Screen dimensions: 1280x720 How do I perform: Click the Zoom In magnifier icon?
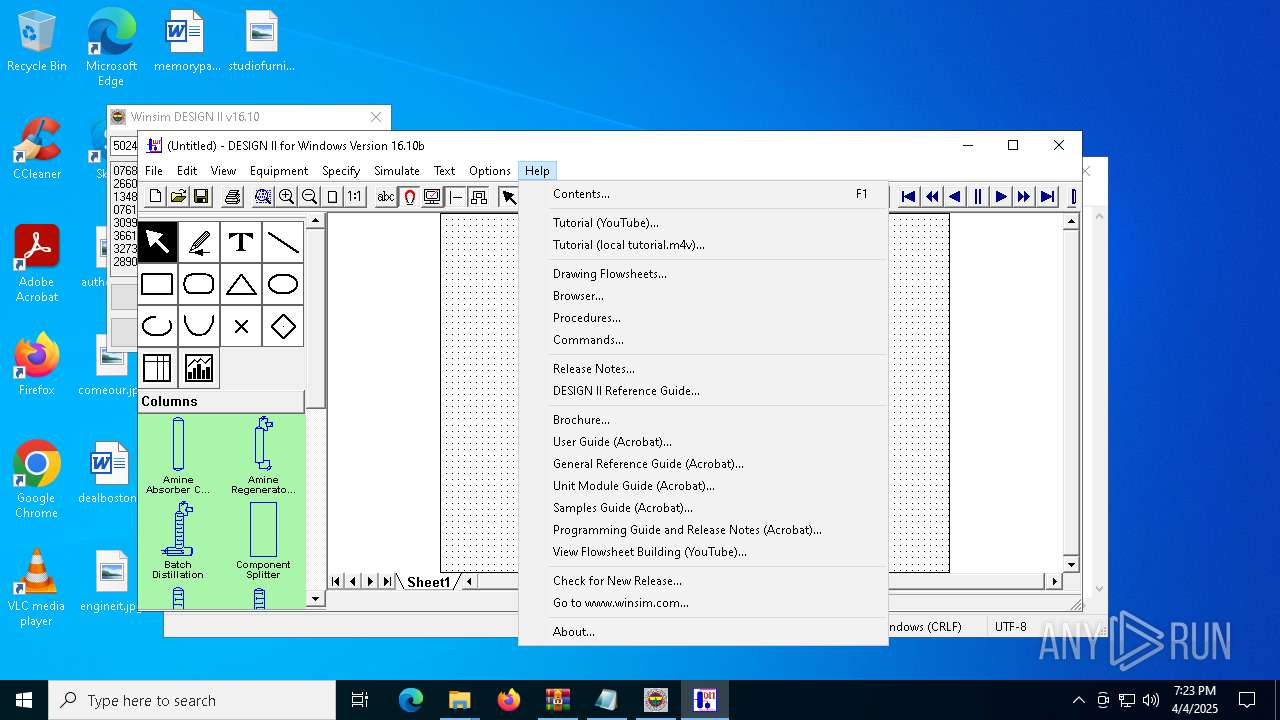point(286,197)
